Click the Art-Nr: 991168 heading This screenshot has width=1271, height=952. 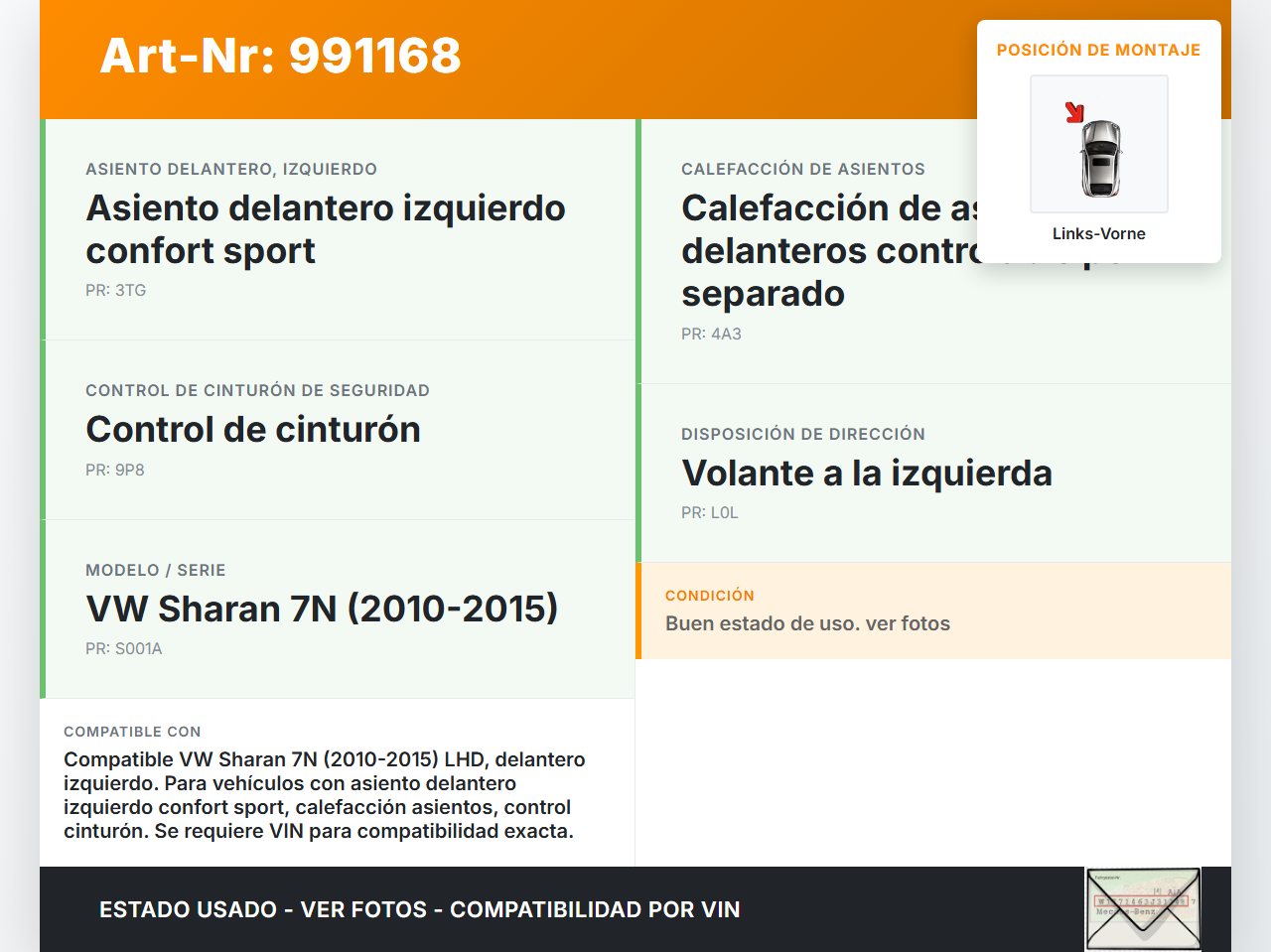coord(280,56)
